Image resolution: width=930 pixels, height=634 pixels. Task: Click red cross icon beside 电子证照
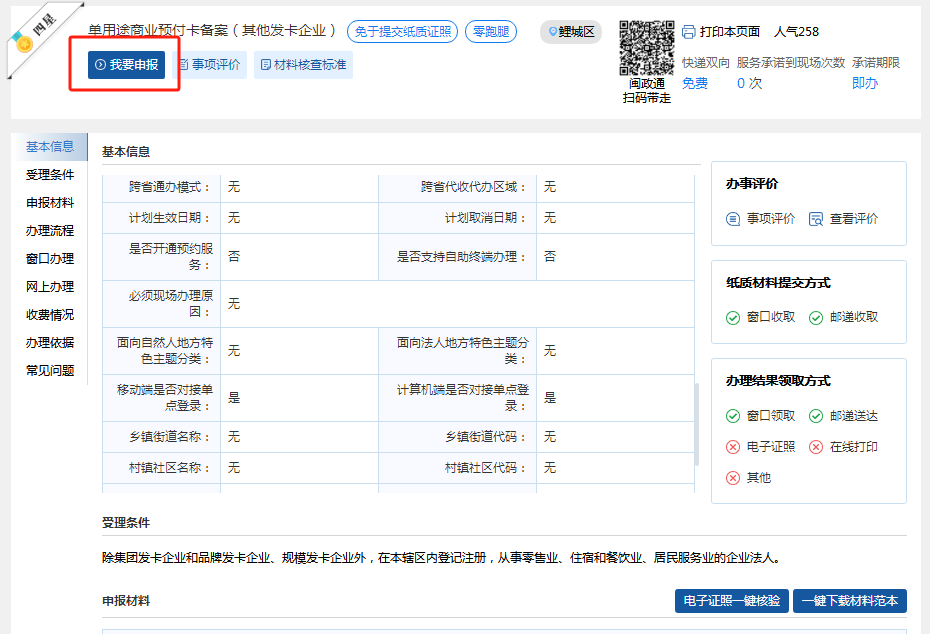(x=733, y=447)
